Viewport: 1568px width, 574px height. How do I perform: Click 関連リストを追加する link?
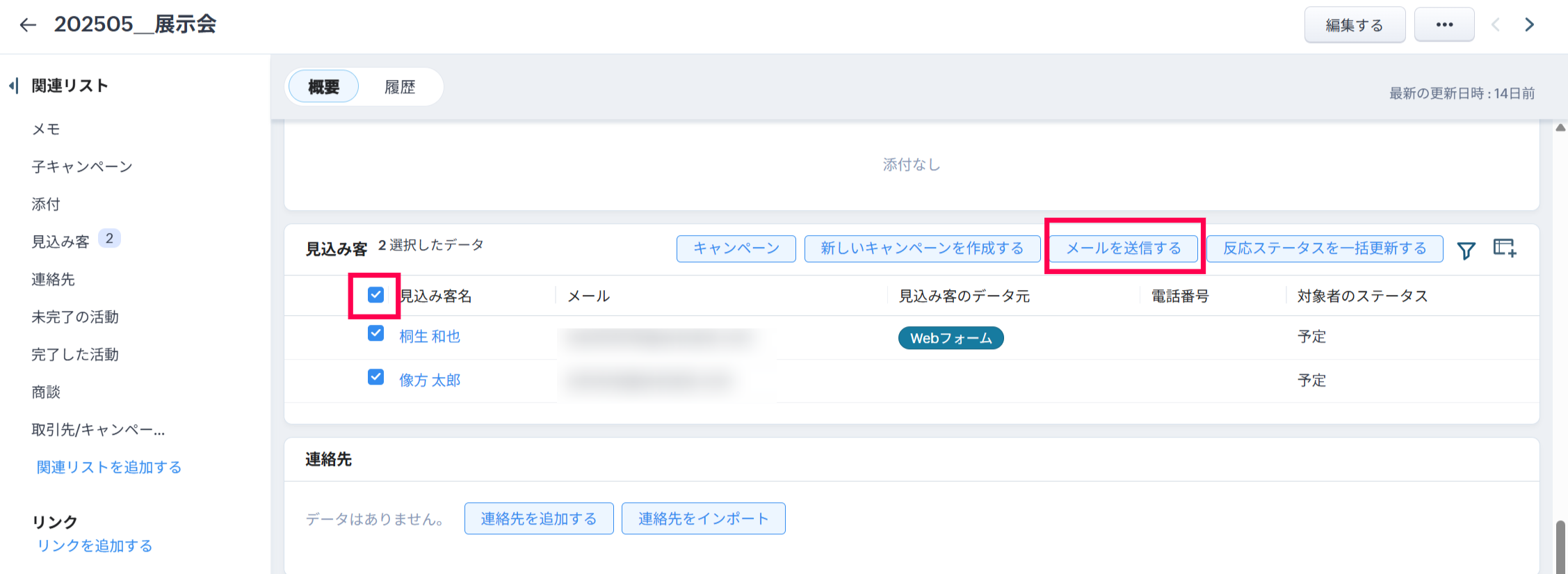tap(109, 468)
